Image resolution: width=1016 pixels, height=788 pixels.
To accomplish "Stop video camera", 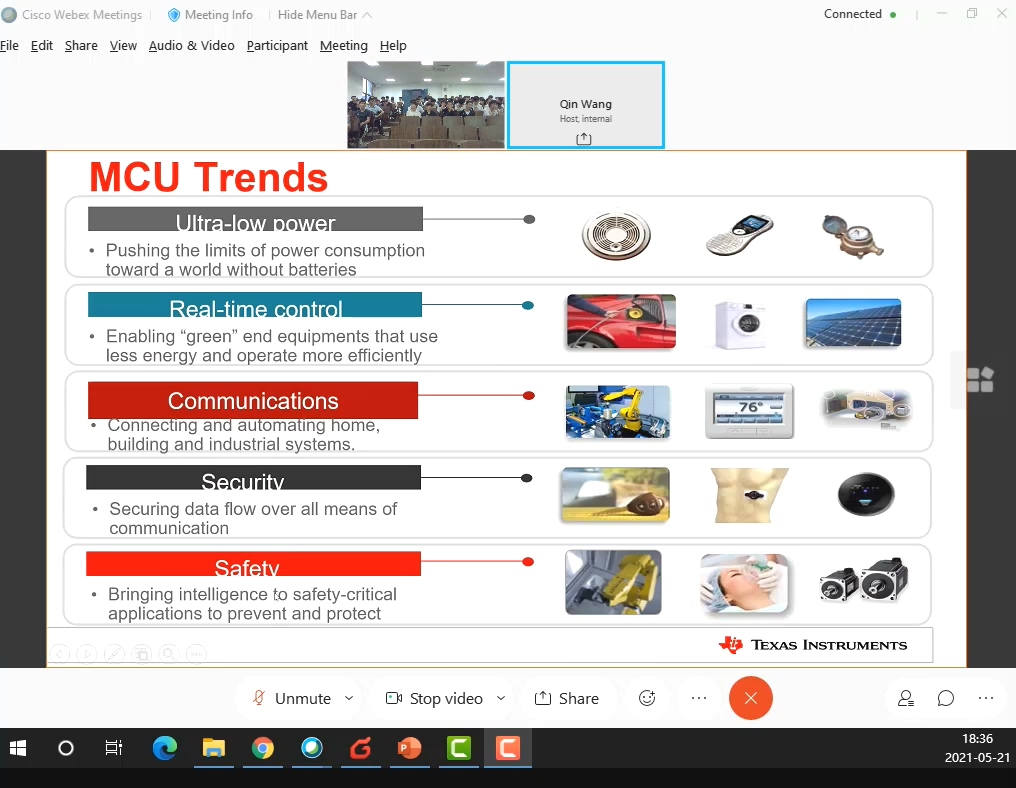I will 435,698.
